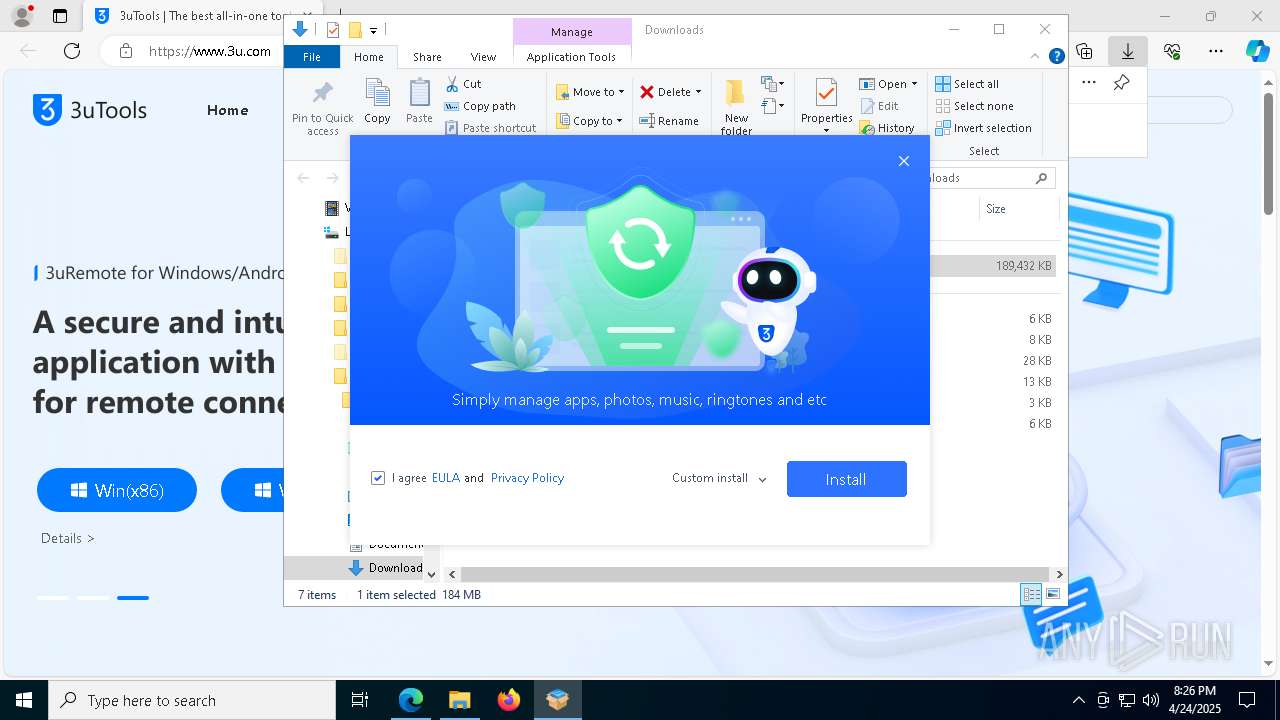Click the 3uTools logo on website
This screenshot has width=1280, height=720.
pyautogui.click(x=90, y=110)
